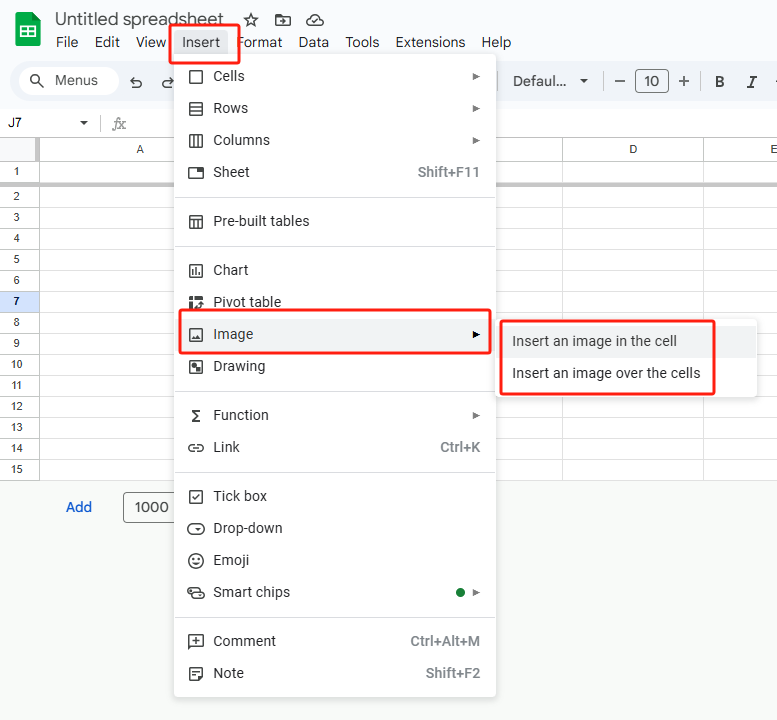Increase font size with plus button
This screenshot has width=777, height=720.
coord(684,81)
